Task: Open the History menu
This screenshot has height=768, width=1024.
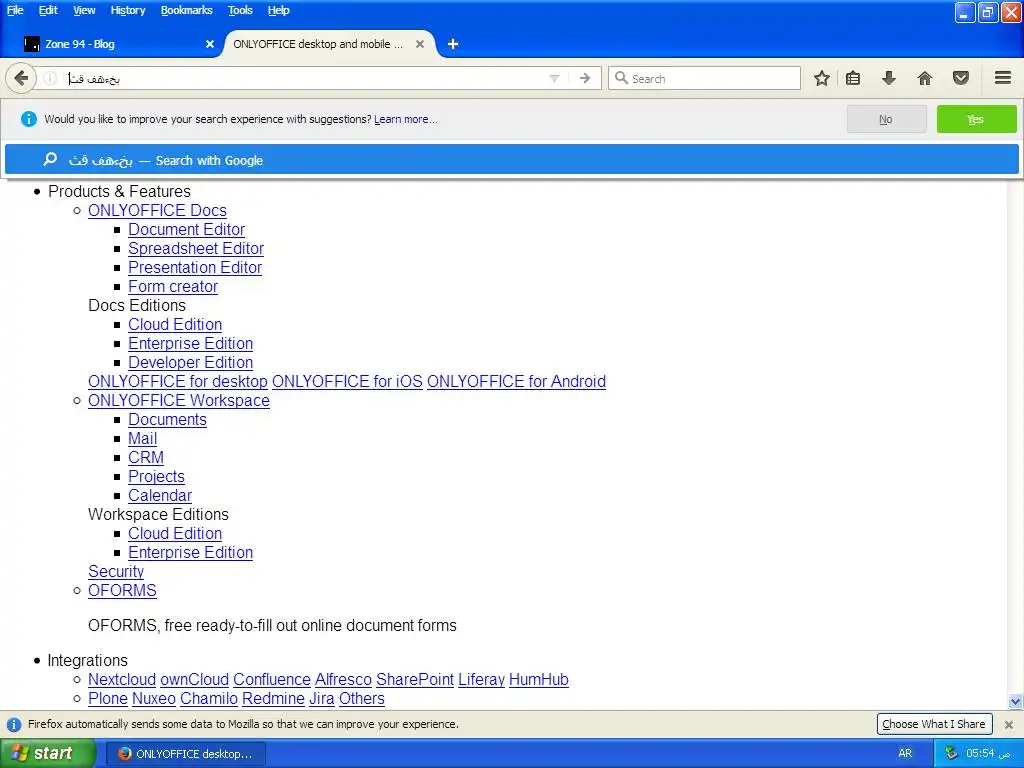Action: click(128, 10)
